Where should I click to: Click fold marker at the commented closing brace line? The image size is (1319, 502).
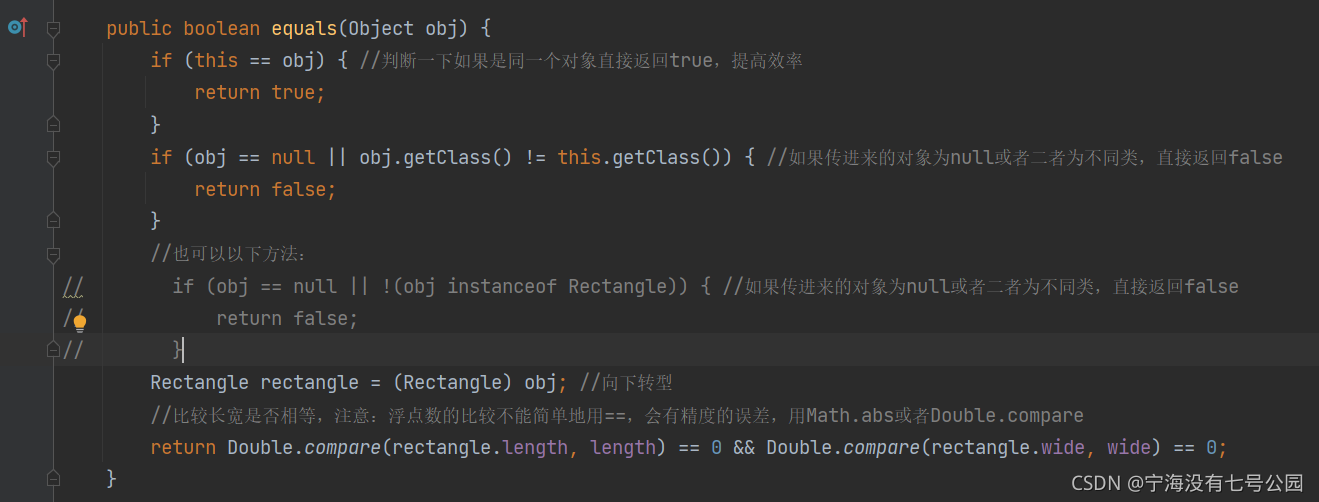tap(53, 350)
